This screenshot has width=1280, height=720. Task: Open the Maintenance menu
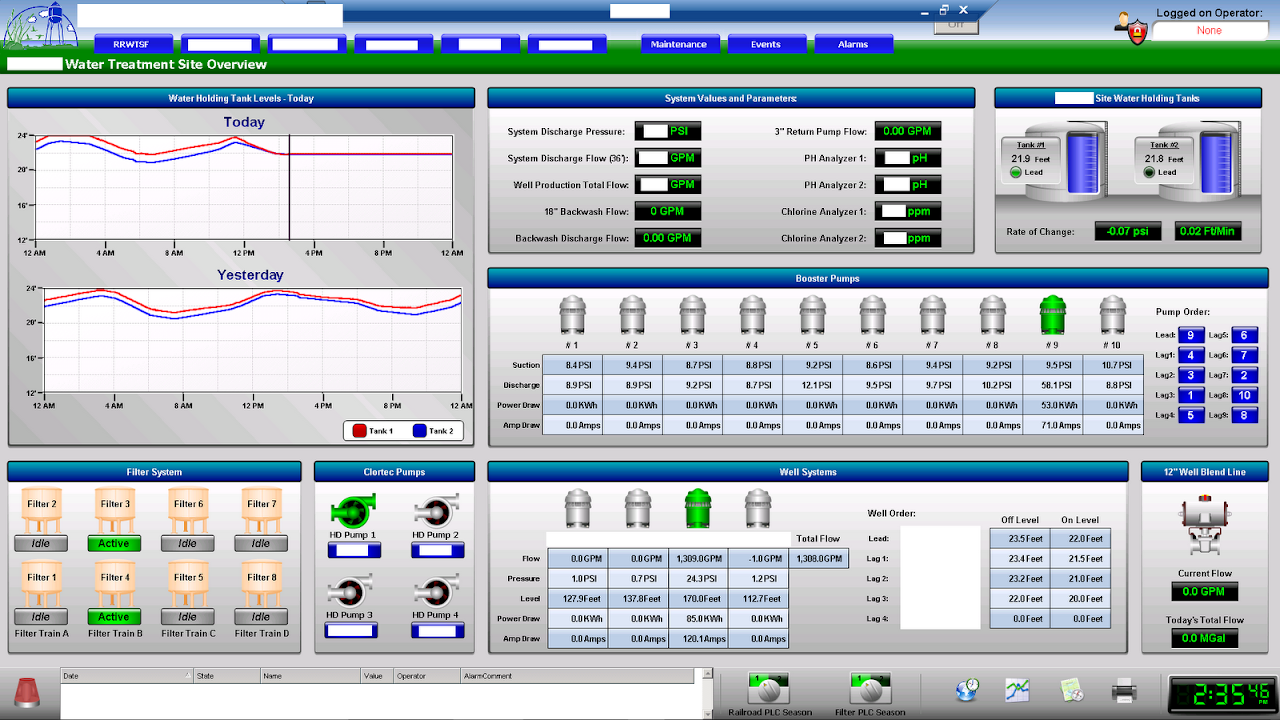coord(679,45)
